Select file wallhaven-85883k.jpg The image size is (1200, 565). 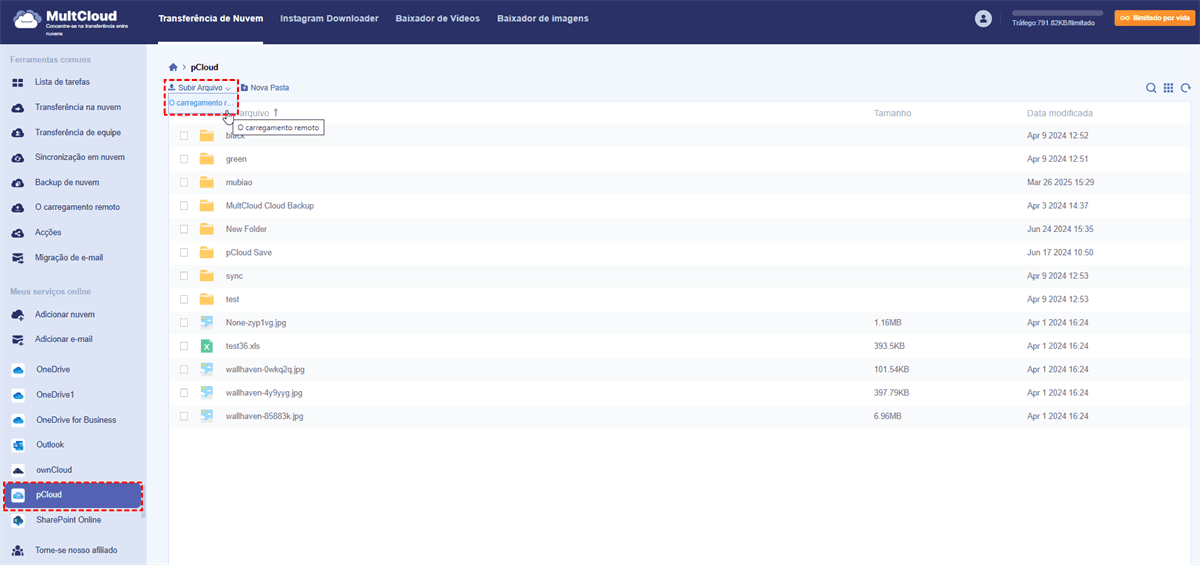264,416
